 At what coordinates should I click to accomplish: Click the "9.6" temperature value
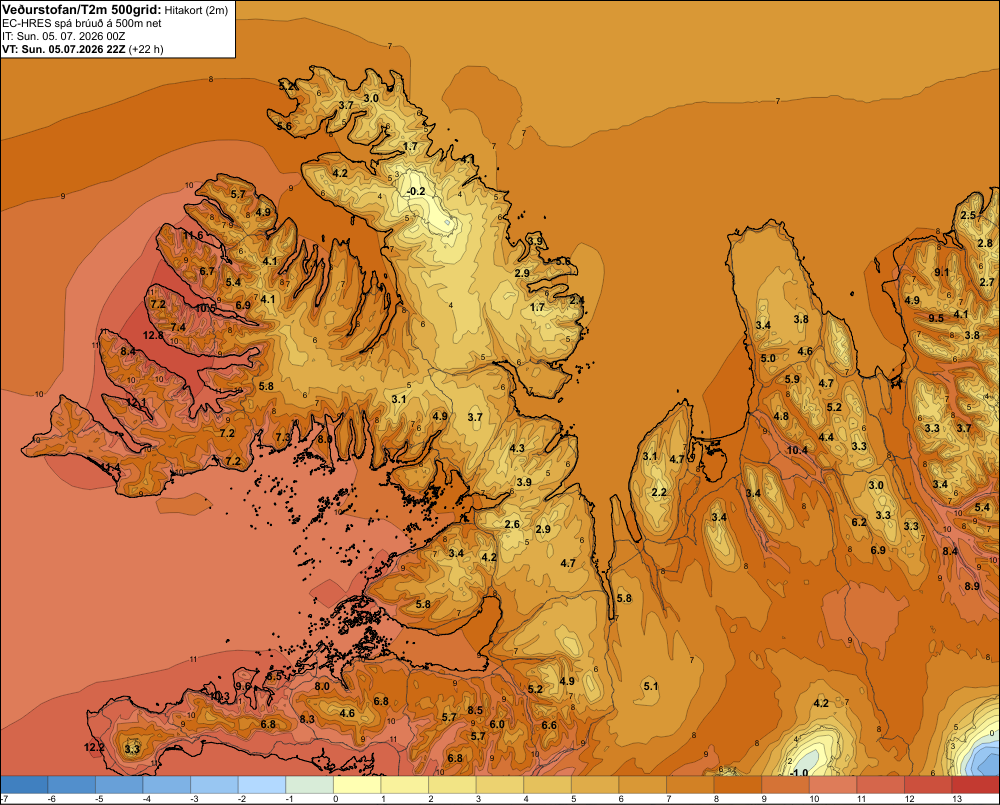243,686
